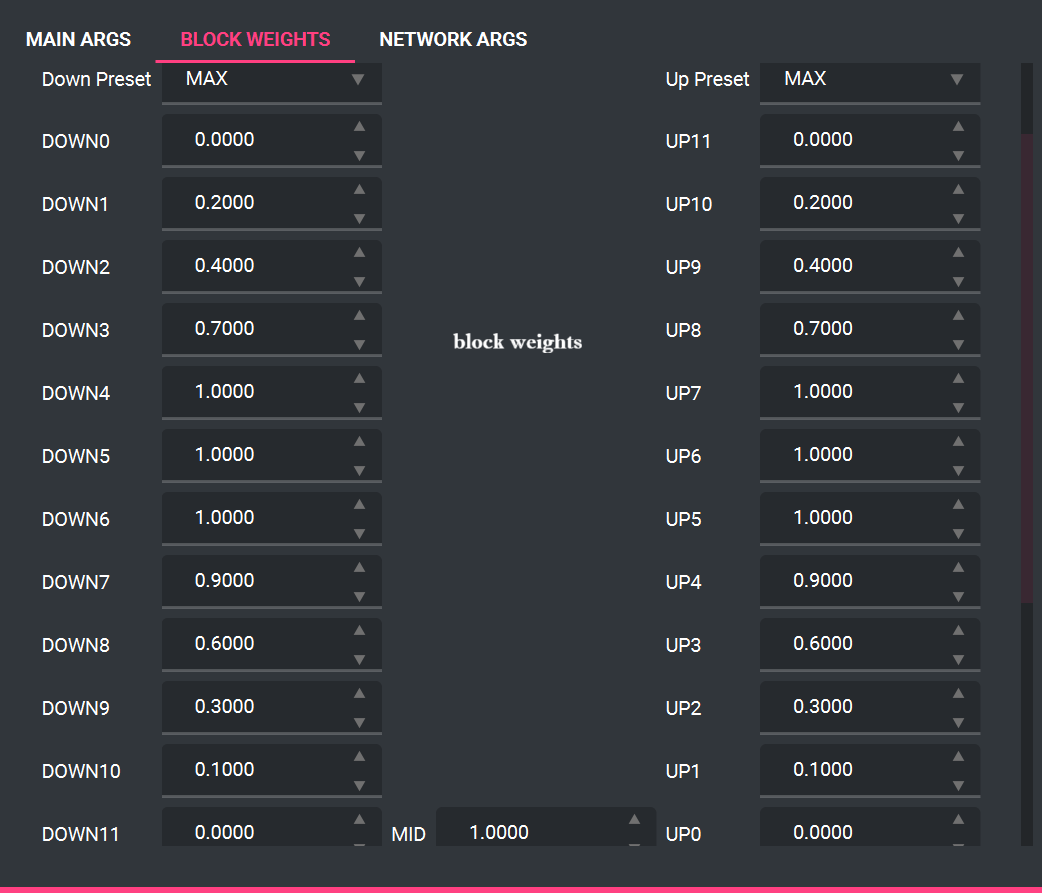Increase UP10 weight with up arrow
Viewport: 1042px width, 893px height.
click(x=958, y=189)
